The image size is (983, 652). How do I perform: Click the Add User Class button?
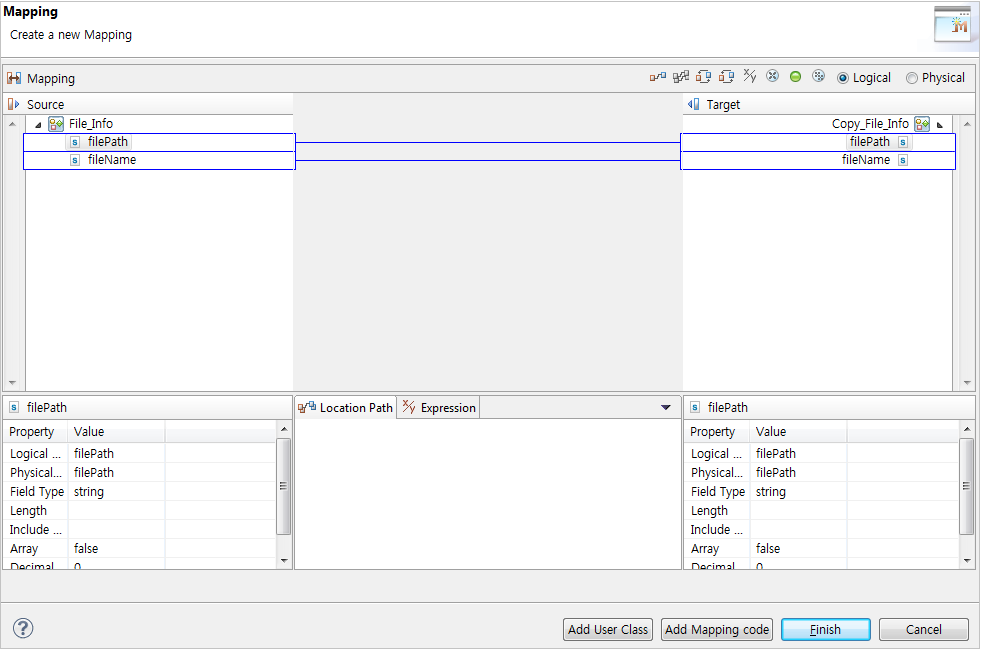pyautogui.click(x=607, y=629)
